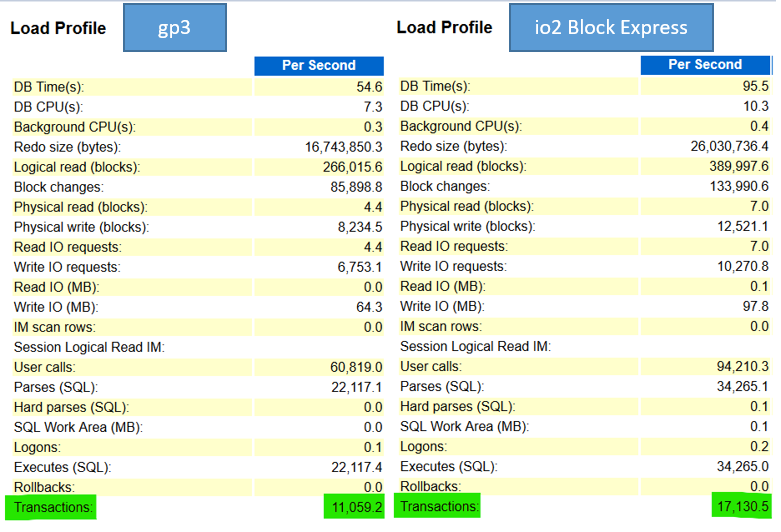Select gp3 IM scan rows label
The image size is (781, 532).
click(55, 327)
